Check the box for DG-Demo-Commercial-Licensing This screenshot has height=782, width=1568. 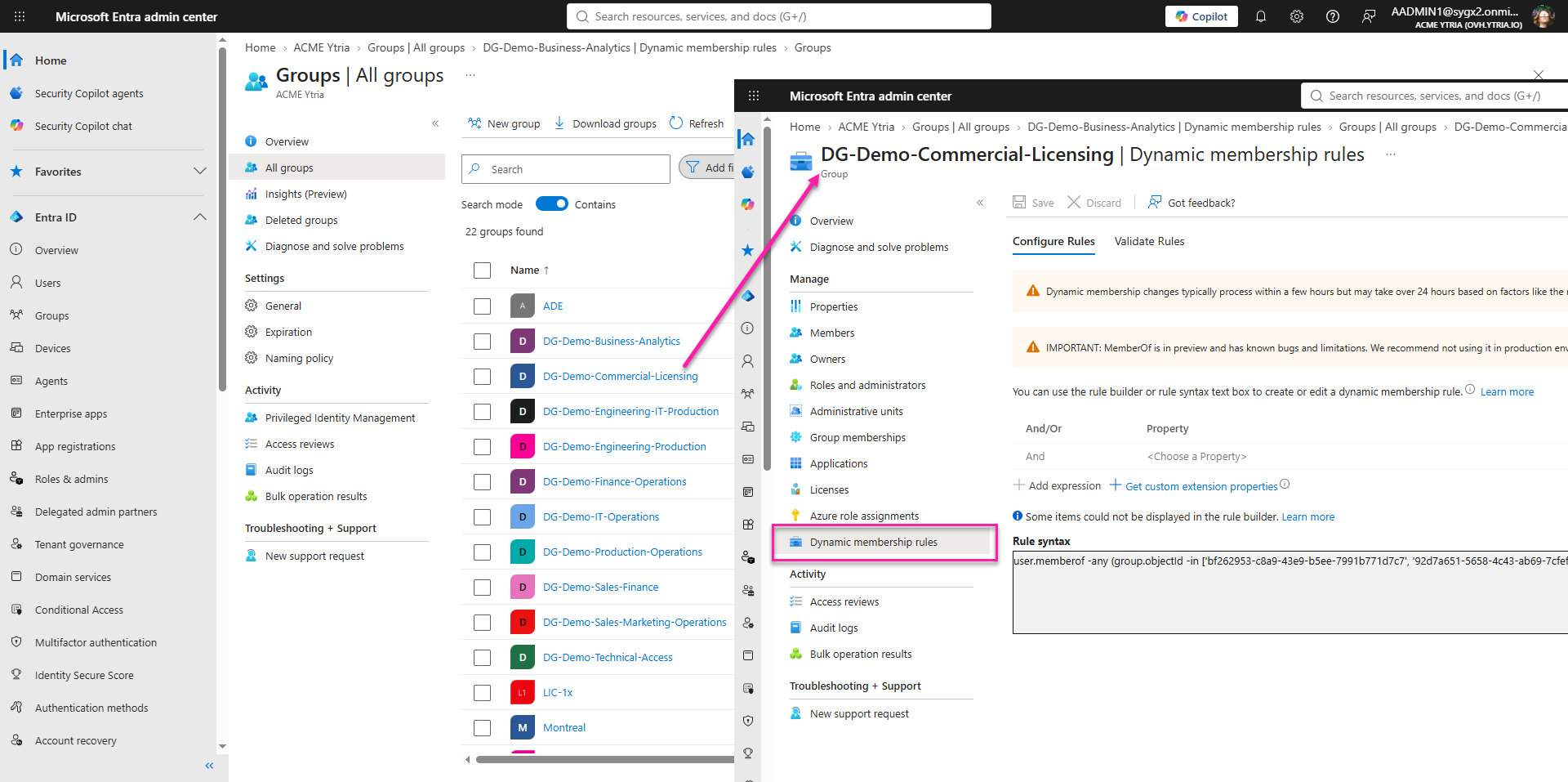[x=483, y=377]
